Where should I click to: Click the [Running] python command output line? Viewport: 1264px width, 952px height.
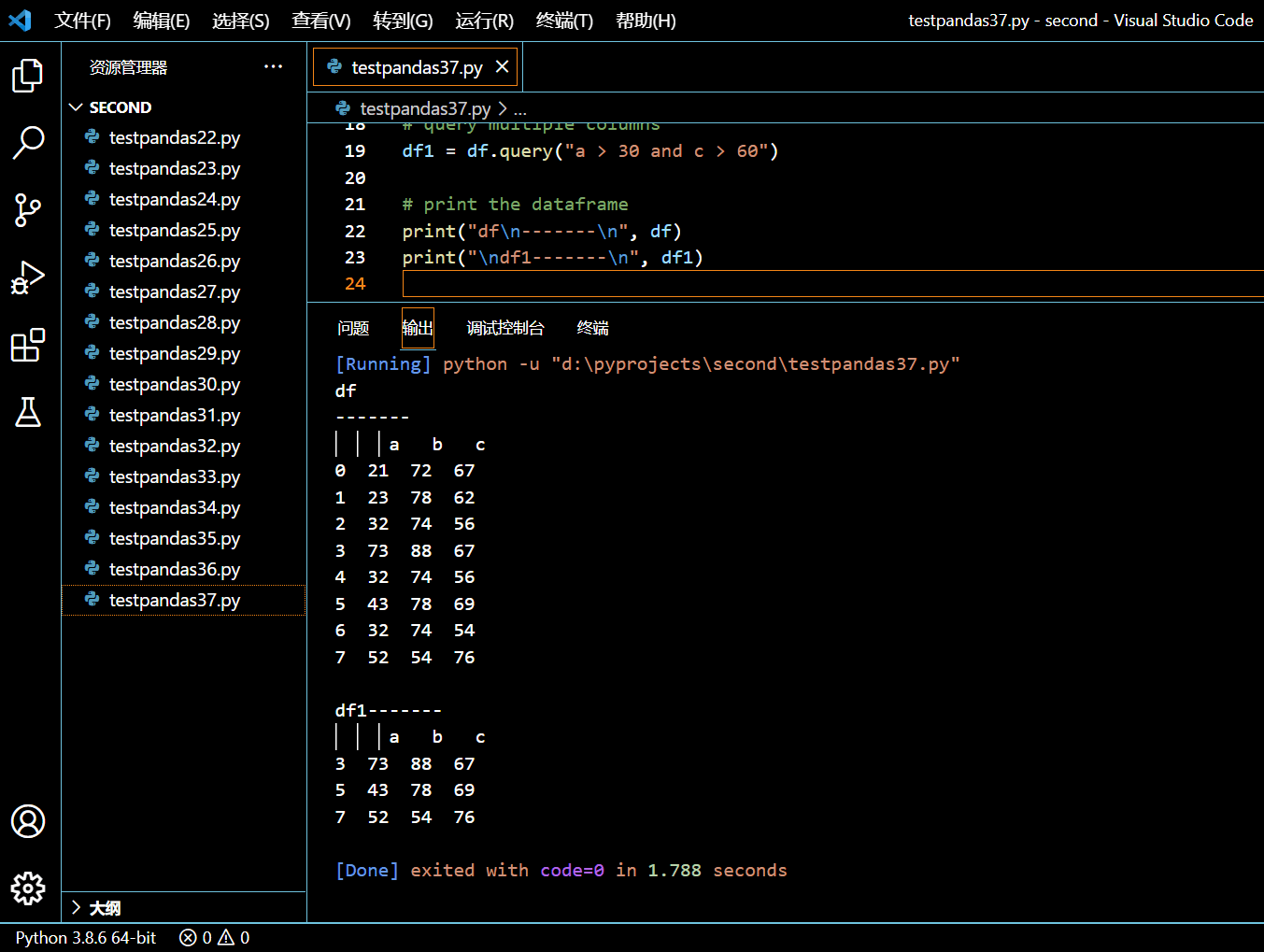click(x=647, y=364)
